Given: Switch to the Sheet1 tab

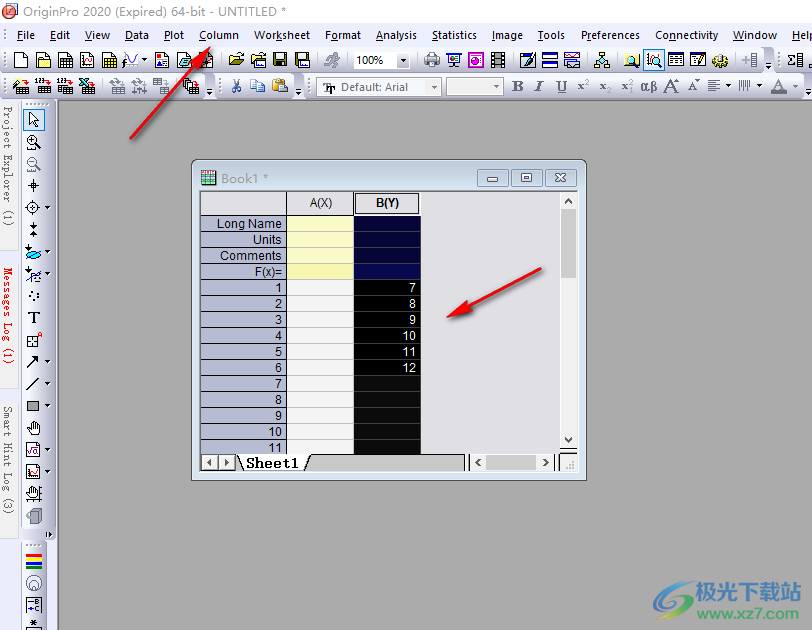Looking at the screenshot, I should (272, 463).
